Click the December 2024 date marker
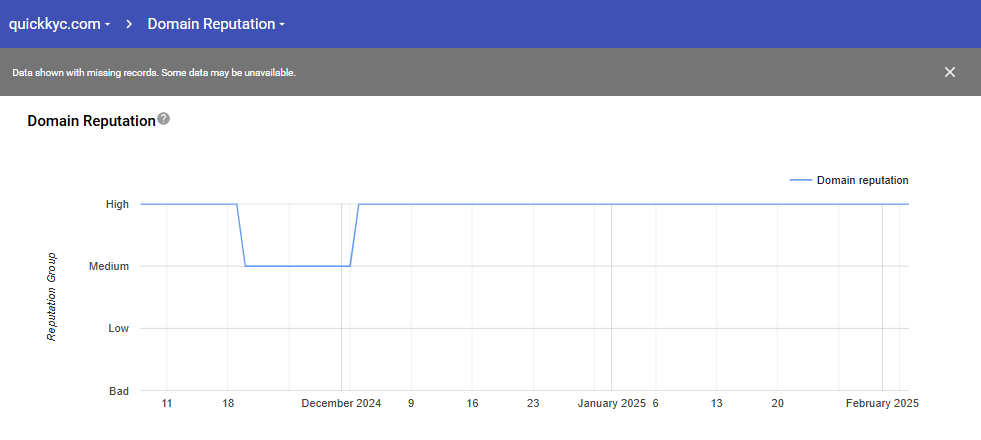The width and height of the screenshot is (981, 440). tap(341, 403)
